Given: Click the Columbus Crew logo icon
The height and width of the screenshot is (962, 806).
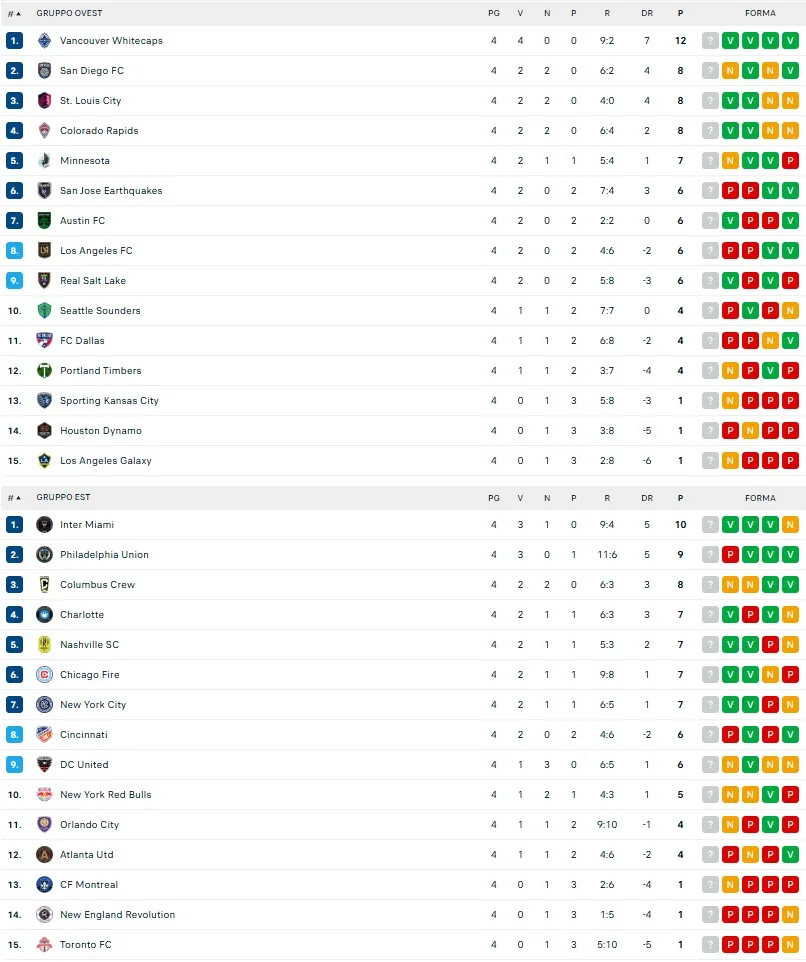Looking at the screenshot, I should pos(44,585).
